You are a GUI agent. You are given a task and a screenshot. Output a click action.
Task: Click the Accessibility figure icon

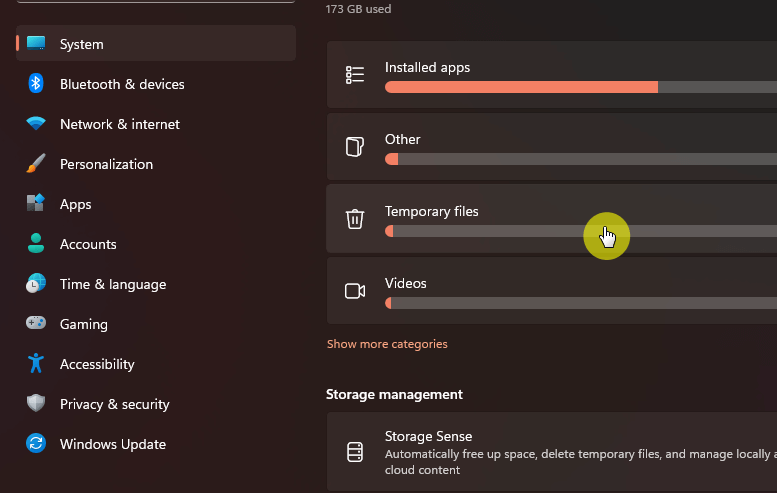pos(36,363)
